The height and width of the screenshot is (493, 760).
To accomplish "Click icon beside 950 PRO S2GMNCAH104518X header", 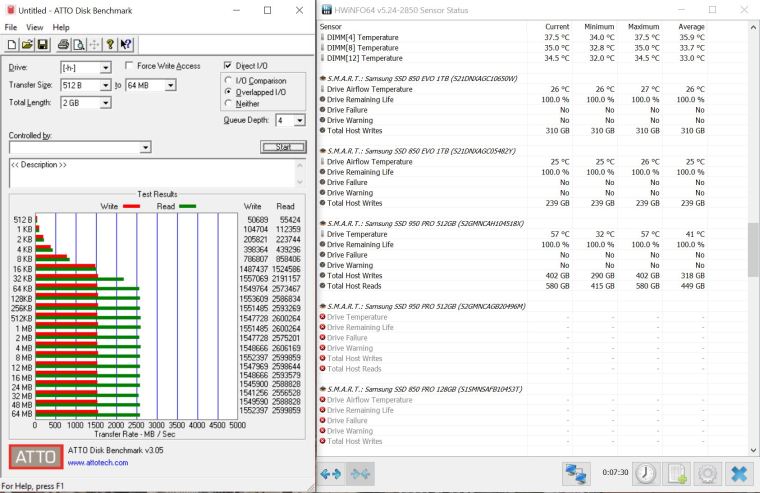I will [x=322, y=223].
